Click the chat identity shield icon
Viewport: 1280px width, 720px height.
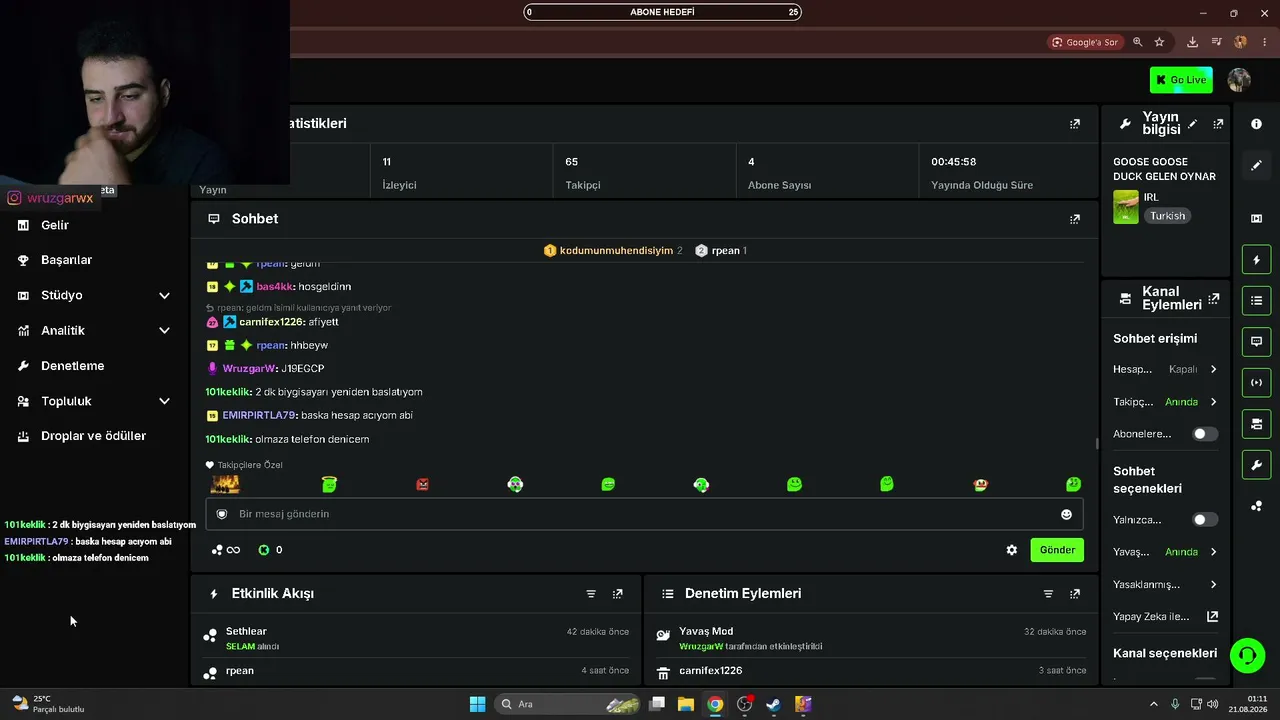(222, 514)
